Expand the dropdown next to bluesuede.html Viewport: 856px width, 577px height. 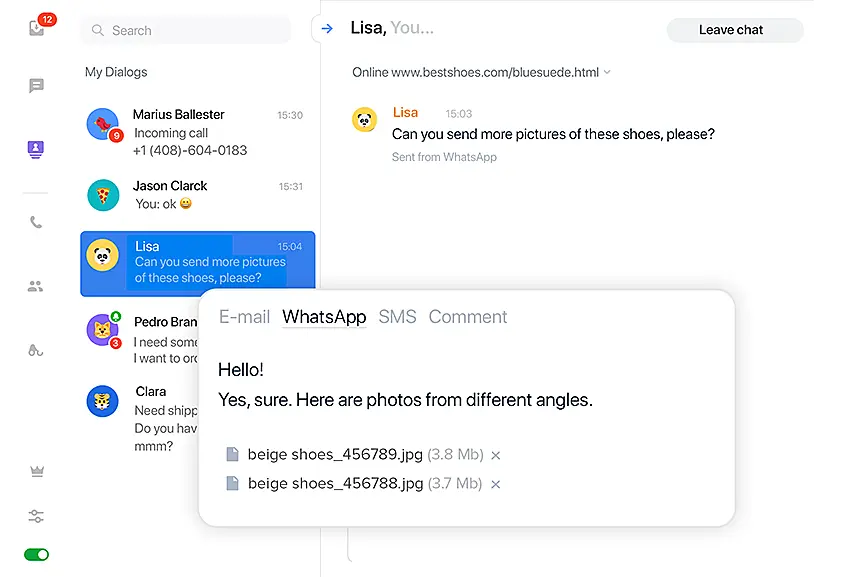(608, 72)
